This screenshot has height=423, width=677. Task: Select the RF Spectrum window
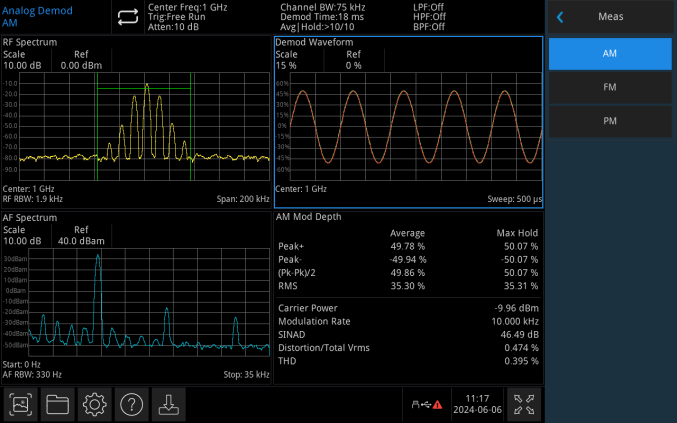click(x=136, y=120)
